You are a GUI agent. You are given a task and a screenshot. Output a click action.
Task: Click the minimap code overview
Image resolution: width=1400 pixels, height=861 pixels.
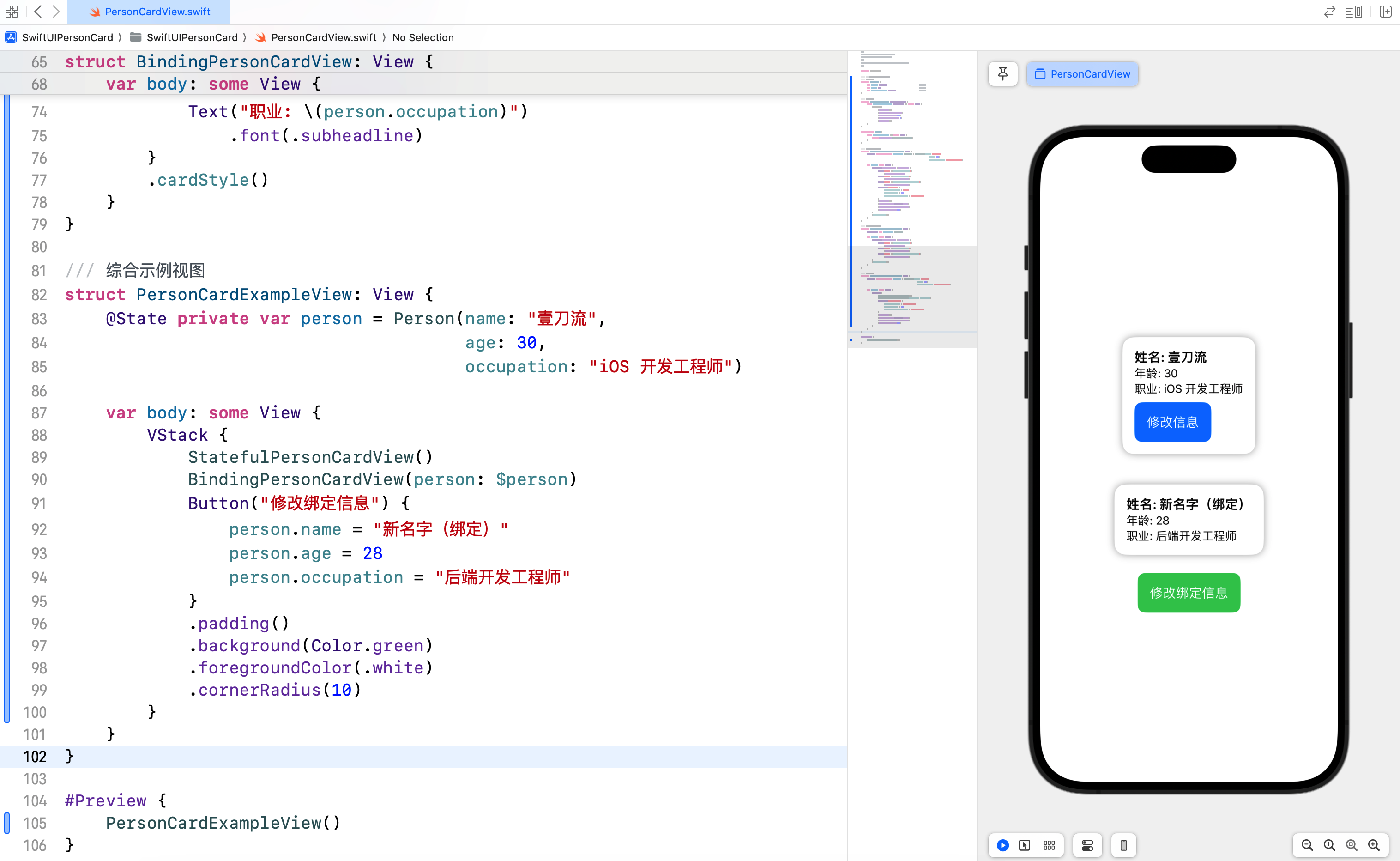point(912,199)
